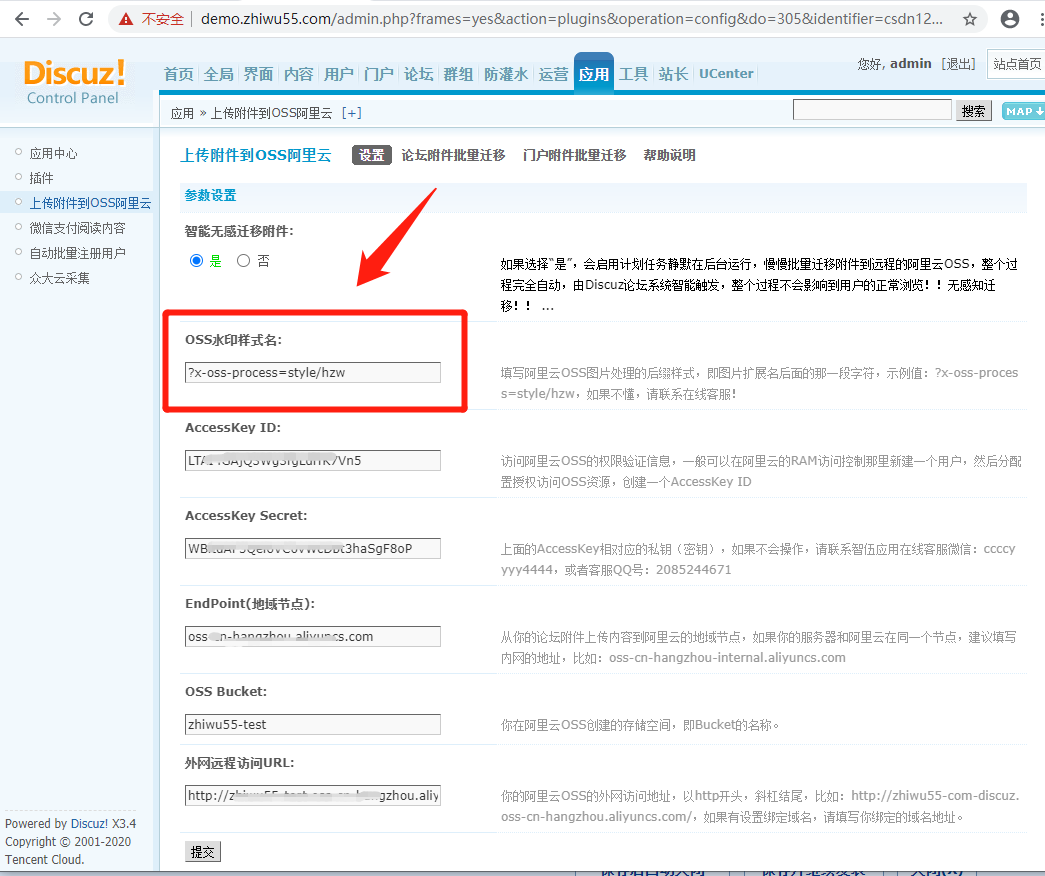The image size is (1045, 876).
Task: Open 微信支付阅读内容 in the sidebar
Action: coord(77,228)
